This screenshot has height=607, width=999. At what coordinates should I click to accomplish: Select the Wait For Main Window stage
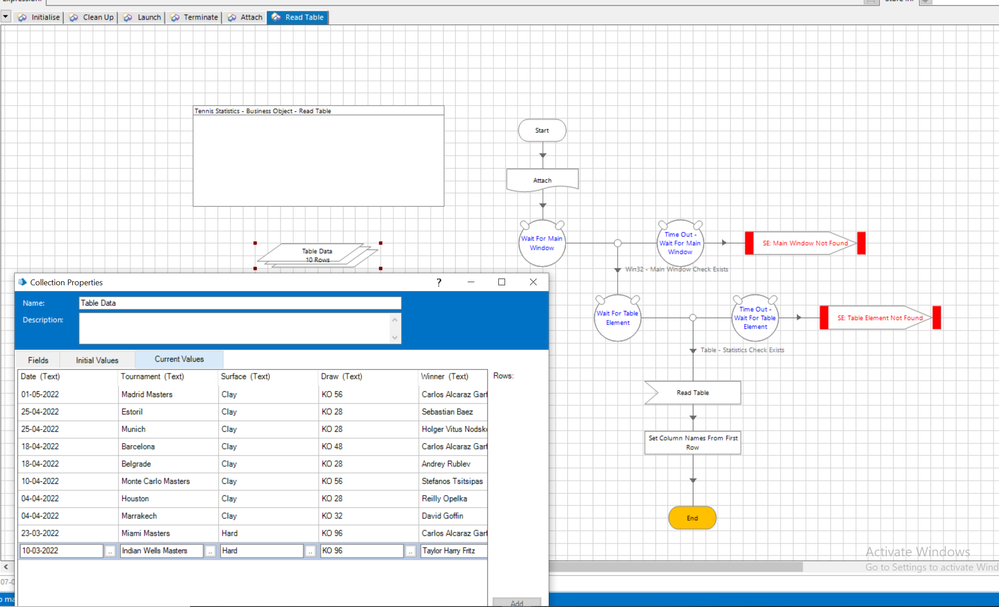tap(542, 243)
